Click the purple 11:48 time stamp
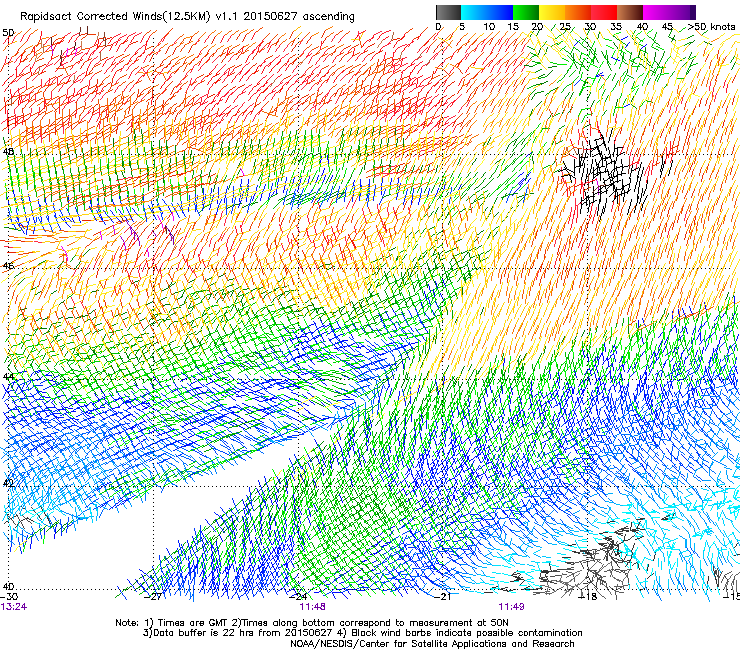Viewport: 740px width, 650px height. (x=312, y=607)
